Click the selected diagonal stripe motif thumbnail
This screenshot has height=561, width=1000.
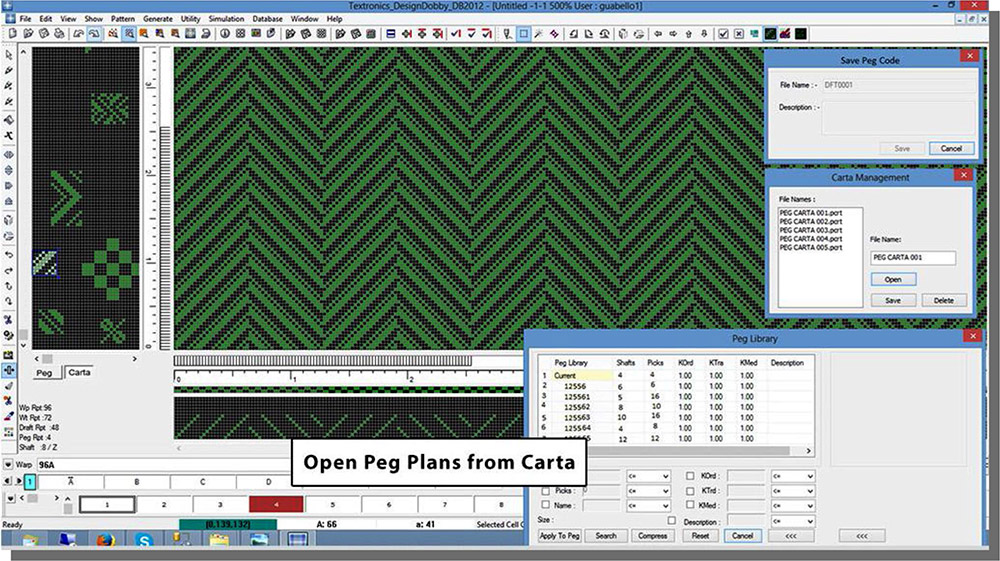(x=45, y=263)
